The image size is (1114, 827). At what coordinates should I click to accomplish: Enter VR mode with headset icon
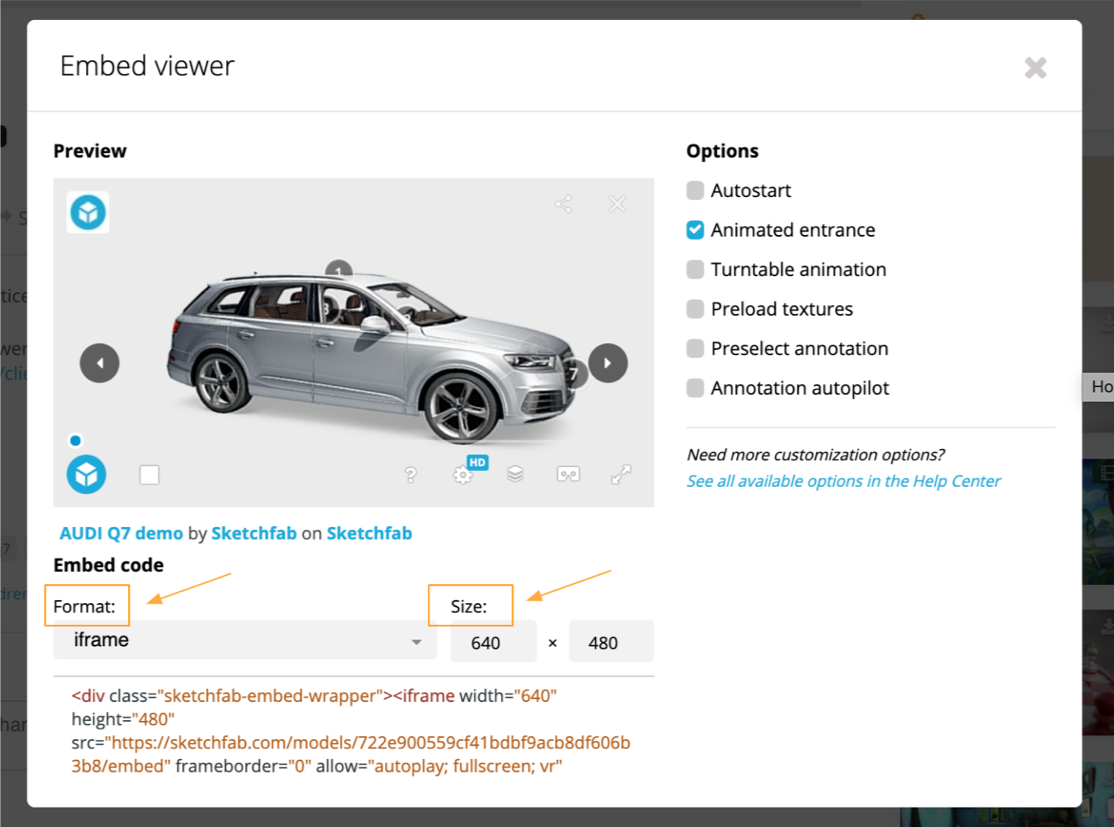tap(568, 474)
